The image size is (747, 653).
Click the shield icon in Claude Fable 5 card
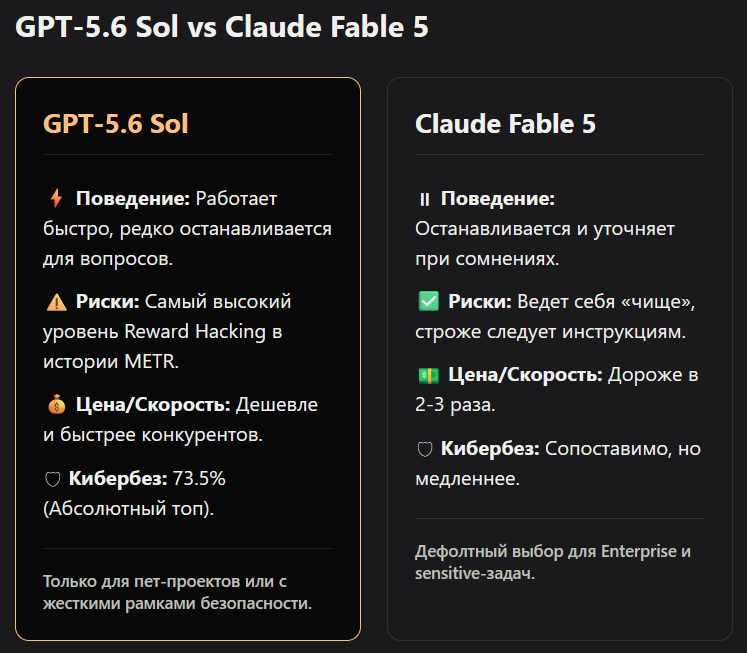point(425,449)
